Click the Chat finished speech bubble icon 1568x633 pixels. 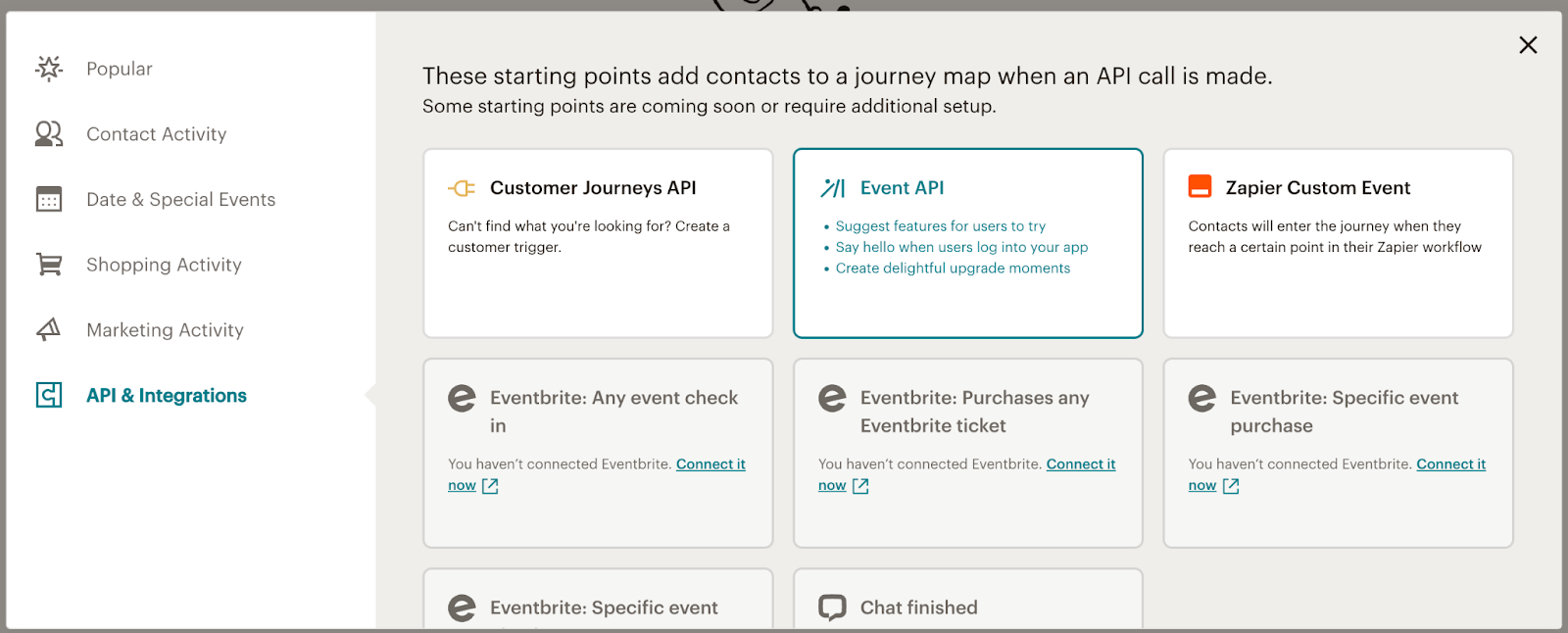(832, 608)
